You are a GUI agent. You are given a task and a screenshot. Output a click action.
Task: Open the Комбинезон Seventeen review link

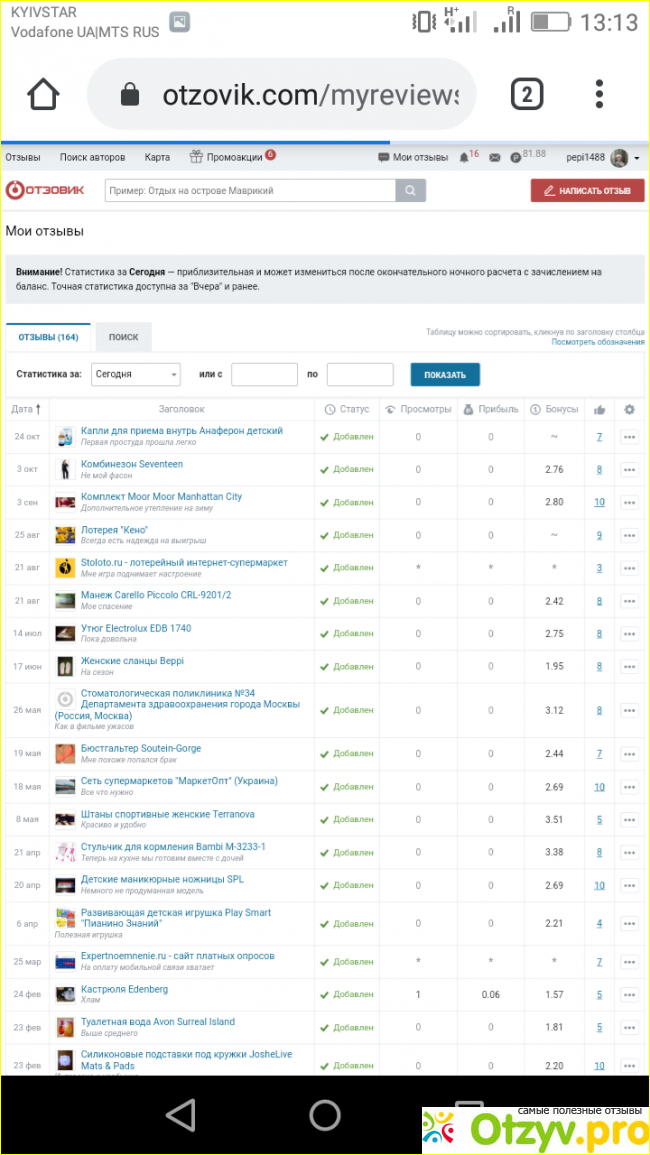[x=131, y=464]
